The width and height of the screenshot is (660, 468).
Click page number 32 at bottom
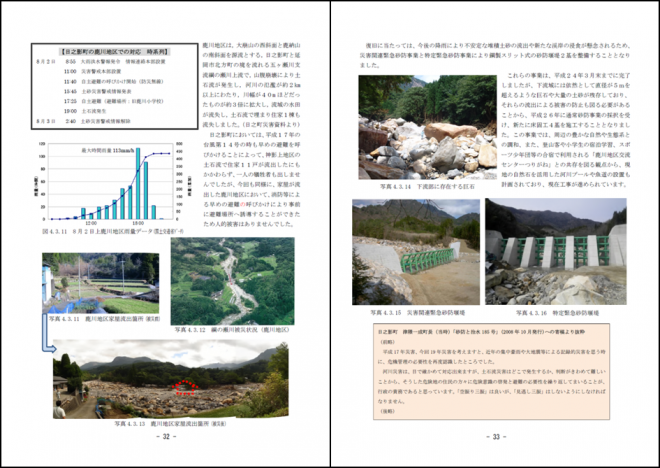(x=166, y=437)
